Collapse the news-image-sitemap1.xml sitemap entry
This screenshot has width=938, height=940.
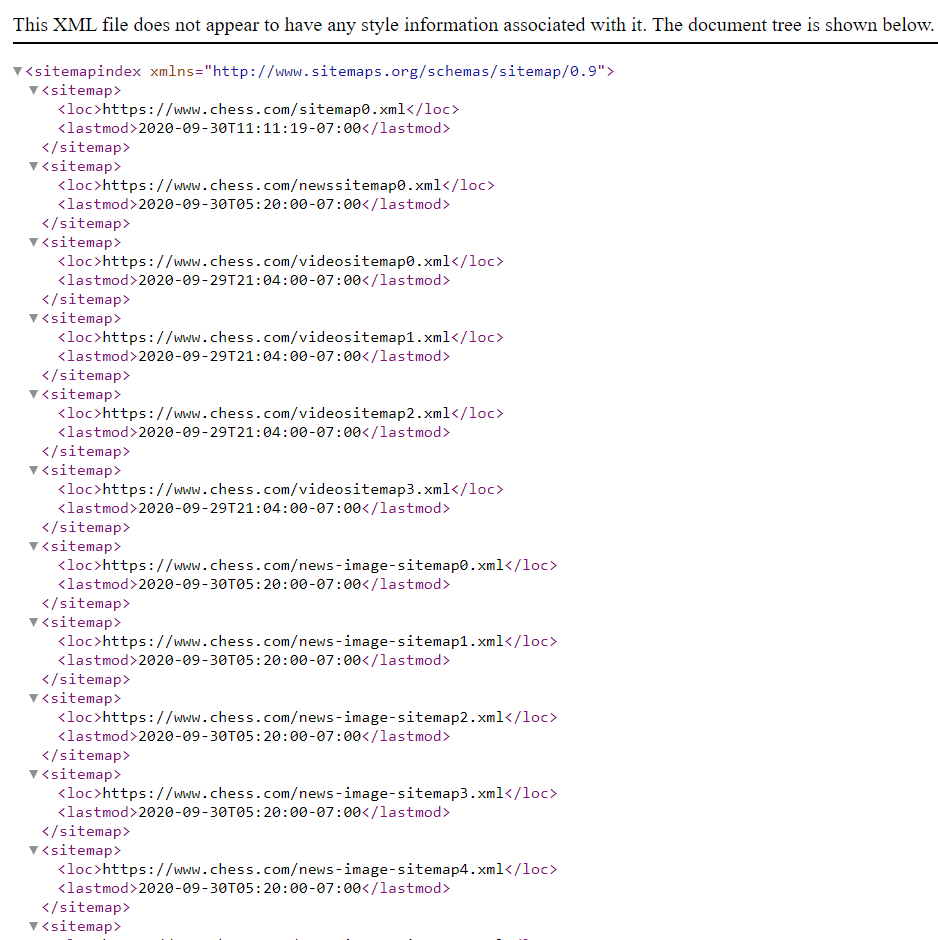[x=33, y=622]
